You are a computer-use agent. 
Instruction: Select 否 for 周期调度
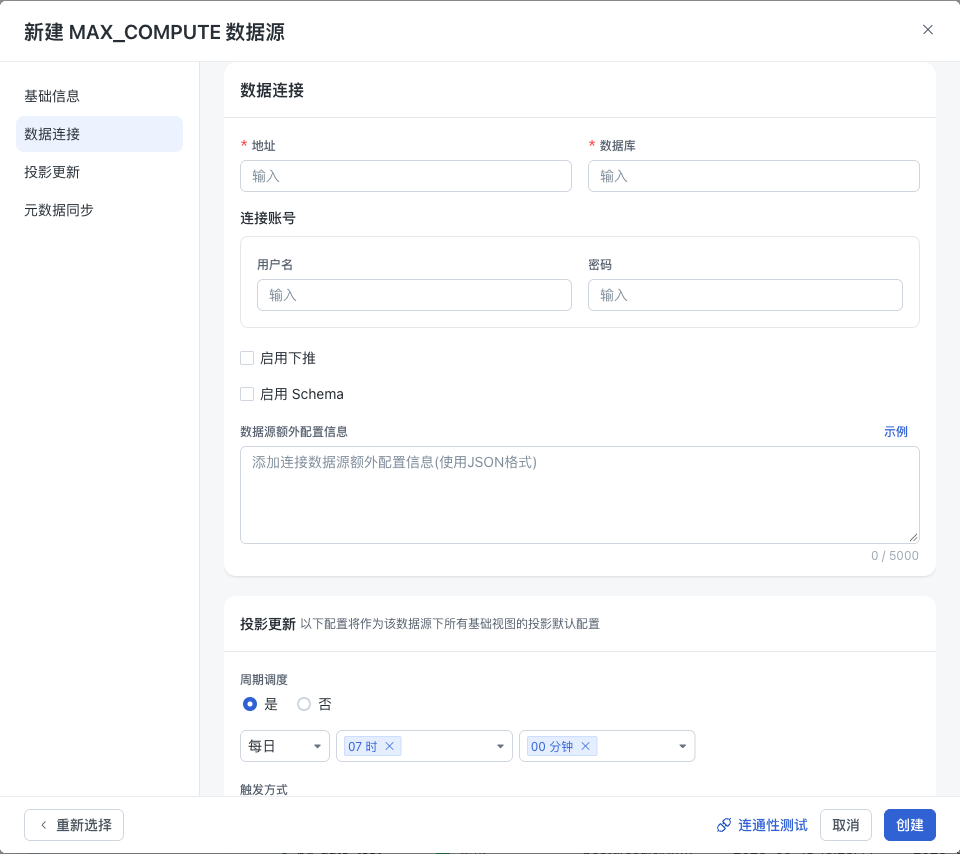coord(304,704)
